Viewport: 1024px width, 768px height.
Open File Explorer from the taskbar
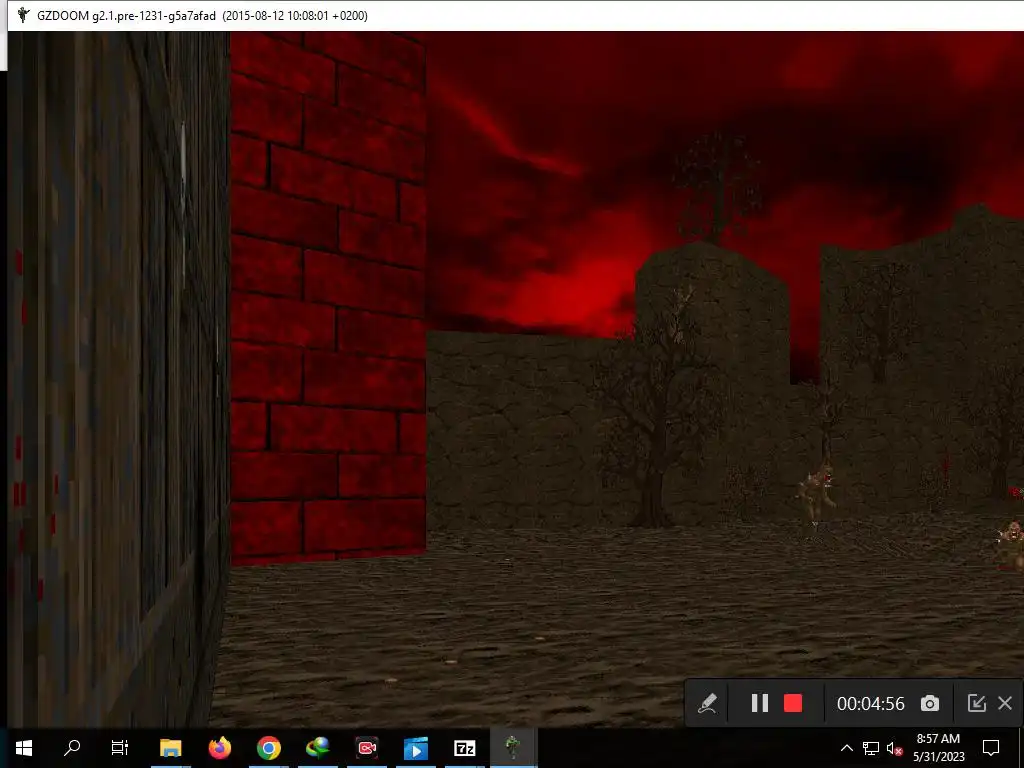click(170, 748)
